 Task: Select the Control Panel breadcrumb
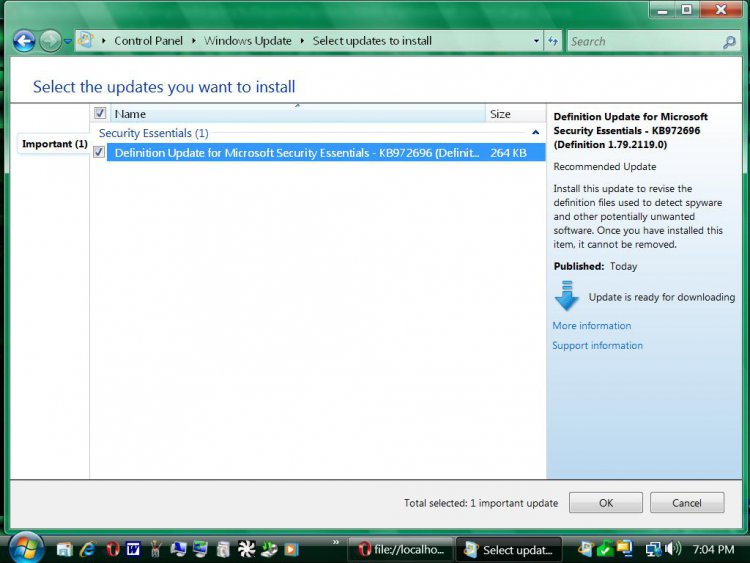point(148,41)
